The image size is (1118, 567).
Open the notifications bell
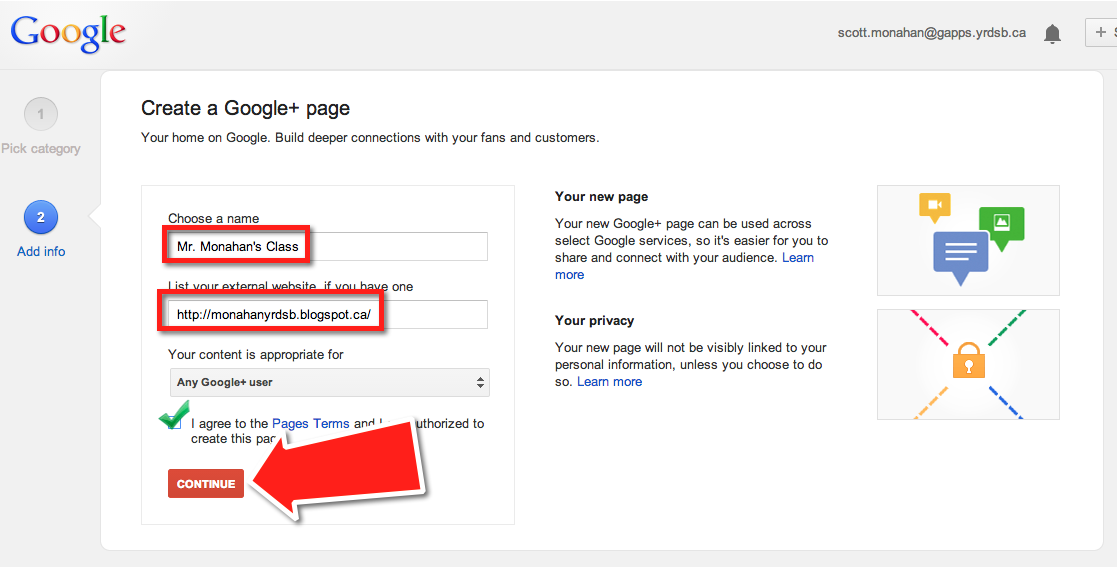coord(1052,34)
